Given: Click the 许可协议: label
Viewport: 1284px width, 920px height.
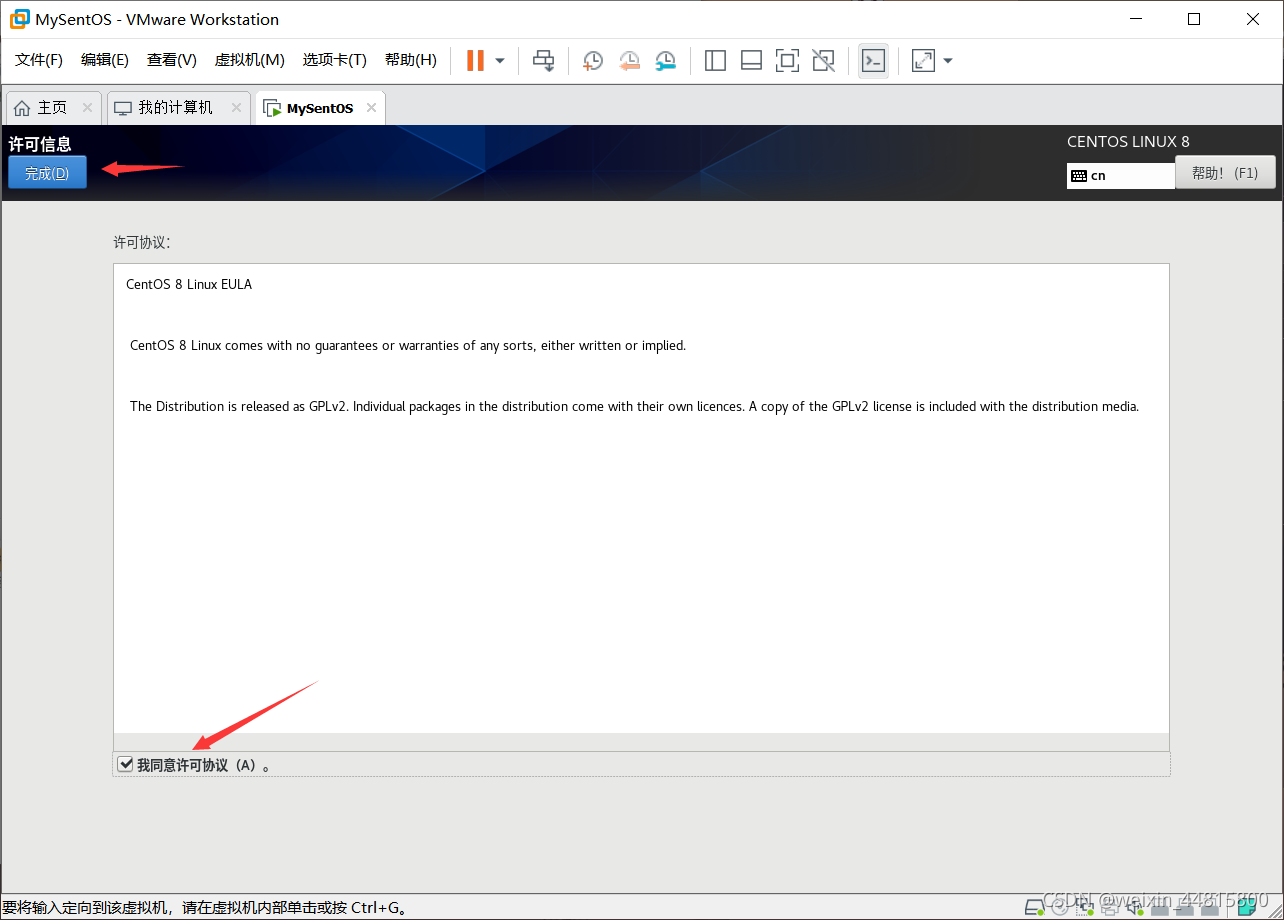Looking at the screenshot, I should click(x=142, y=242).
